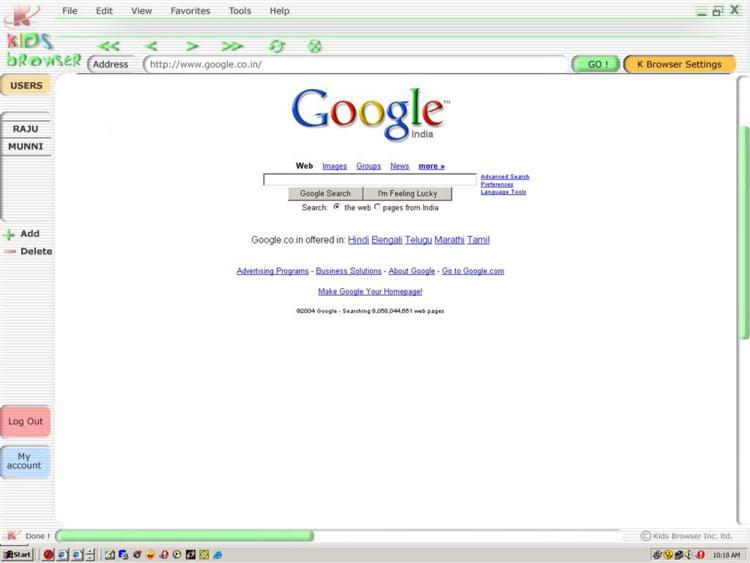Go back with the single left arrow
The height and width of the screenshot is (563, 750).
click(x=151, y=46)
